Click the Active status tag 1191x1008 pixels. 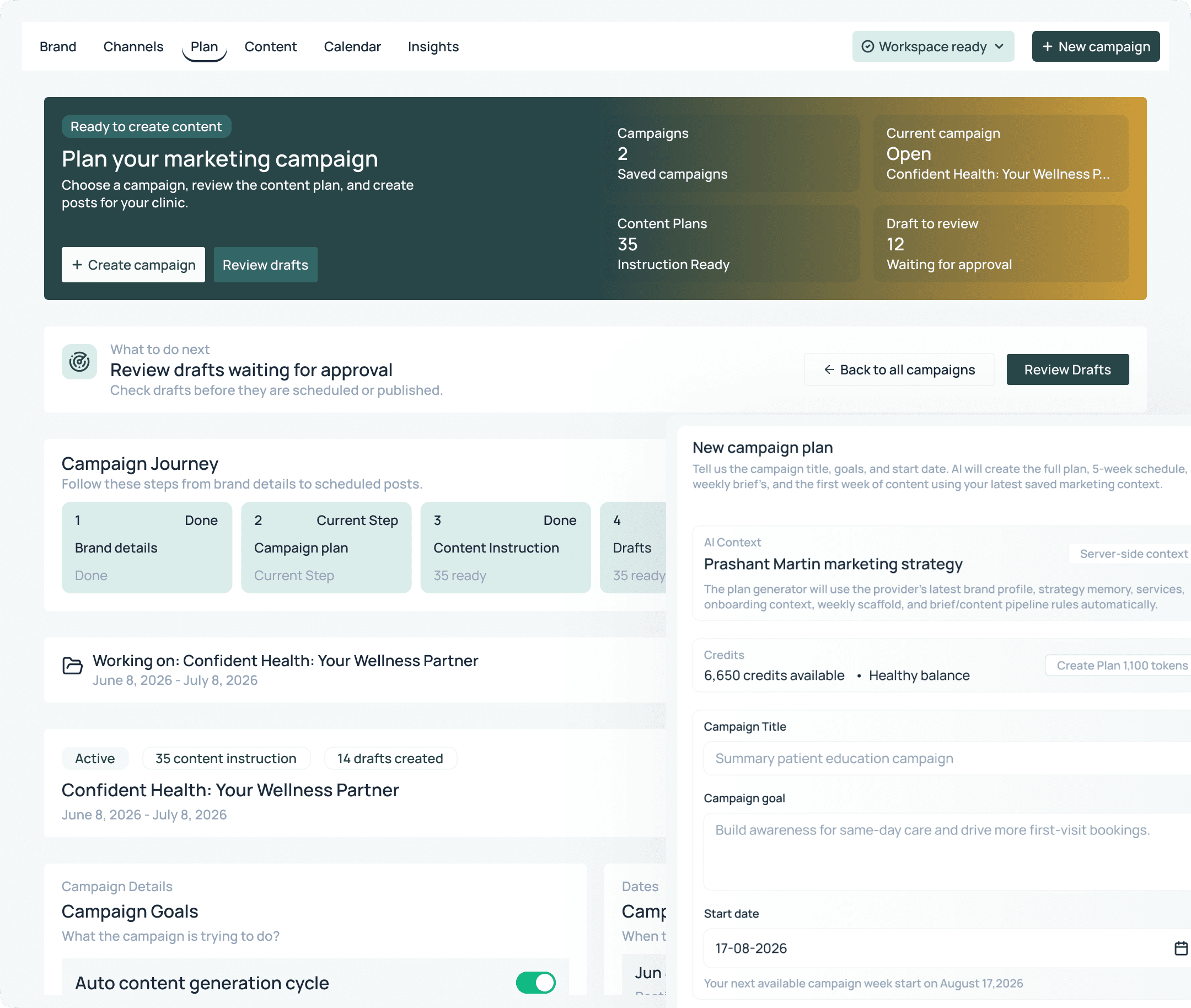coord(95,758)
